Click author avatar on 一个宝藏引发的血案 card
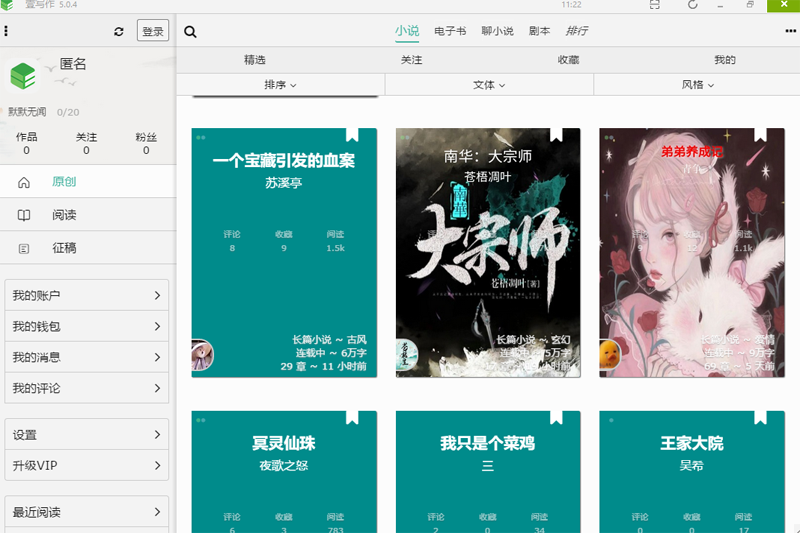Image resolution: width=800 pixels, height=533 pixels. click(x=202, y=354)
